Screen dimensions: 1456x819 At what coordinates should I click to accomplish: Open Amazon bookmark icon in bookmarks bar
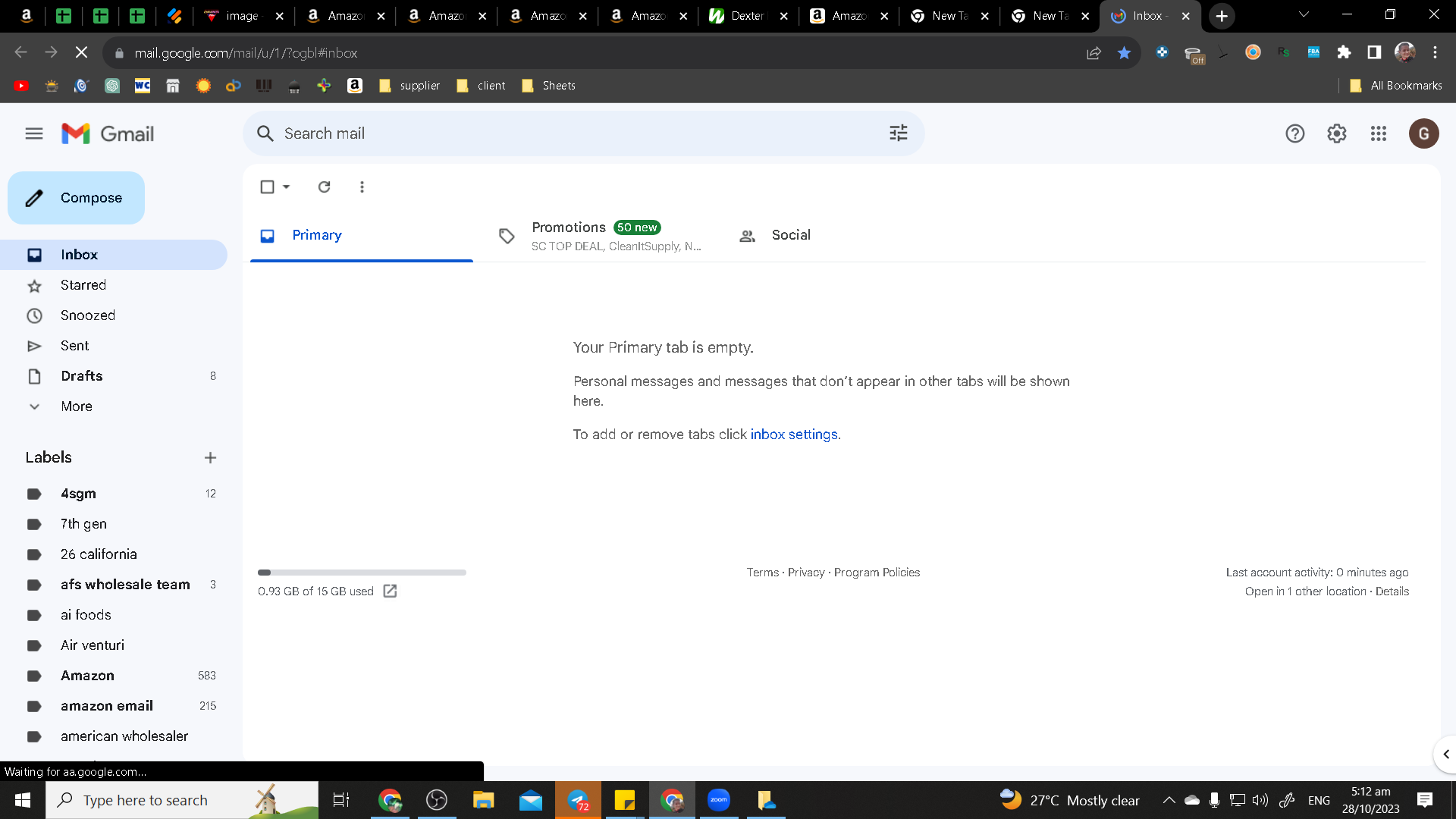pyautogui.click(x=354, y=86)
